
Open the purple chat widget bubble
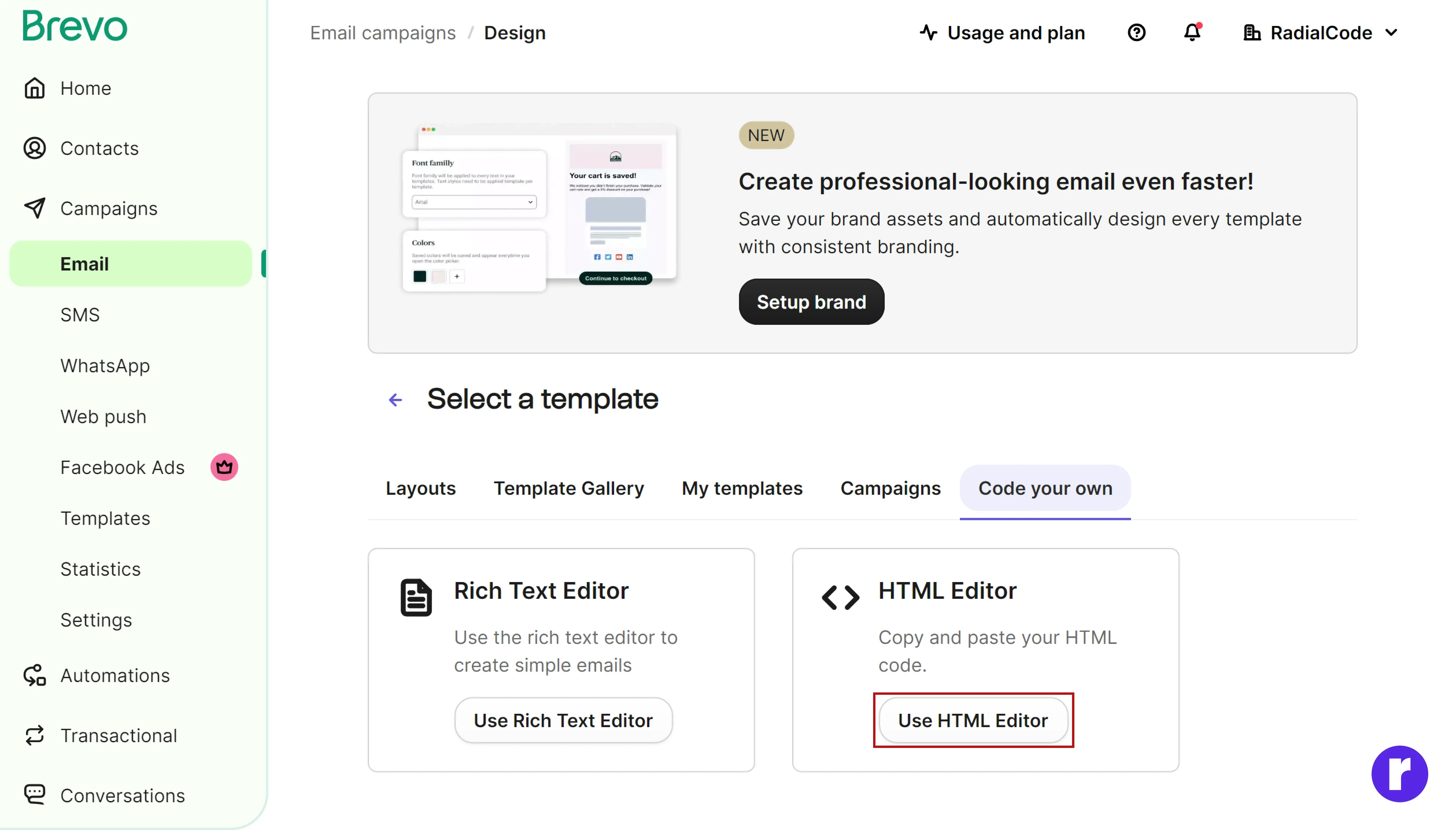[x=1399, y=774]
